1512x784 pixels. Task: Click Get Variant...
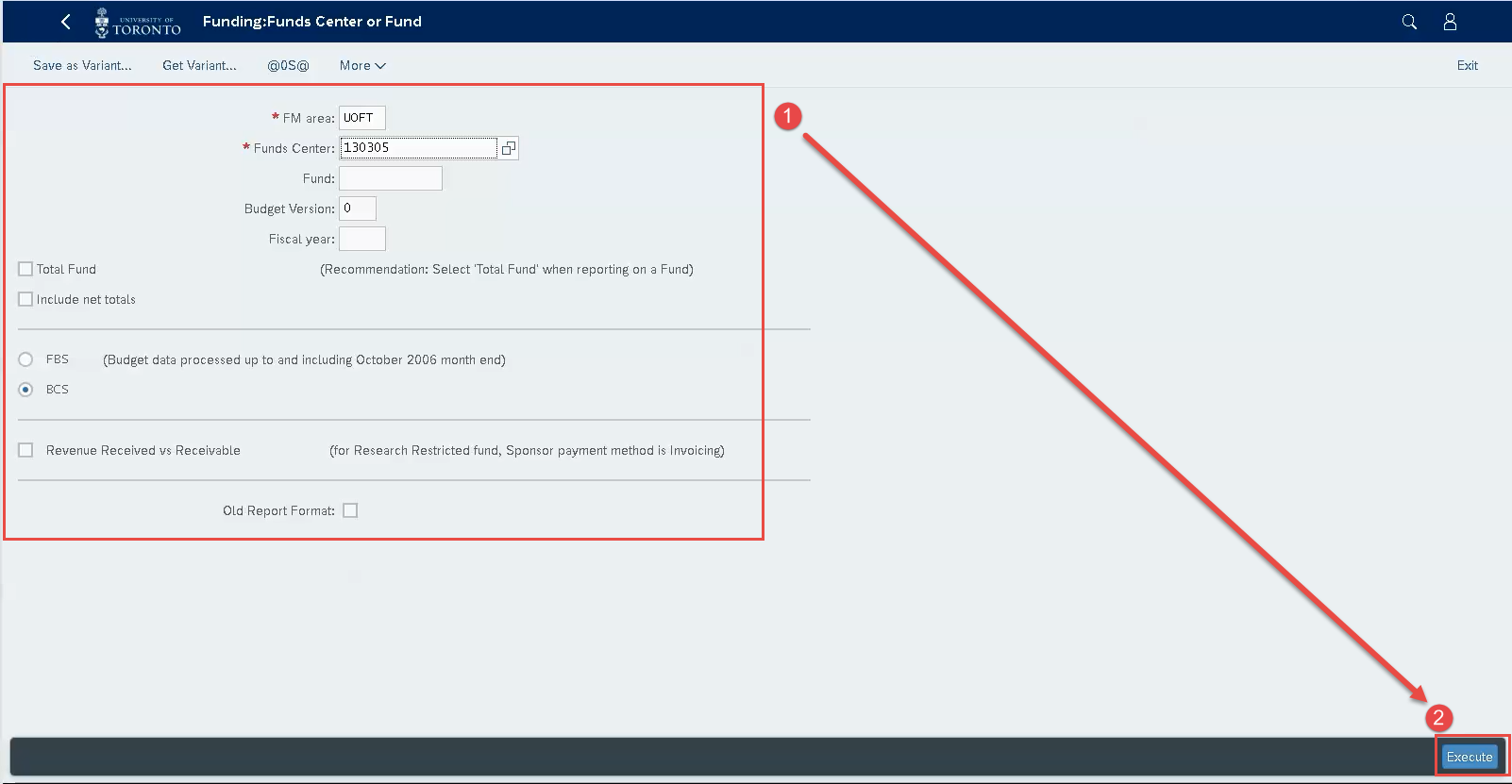(199, 65)
